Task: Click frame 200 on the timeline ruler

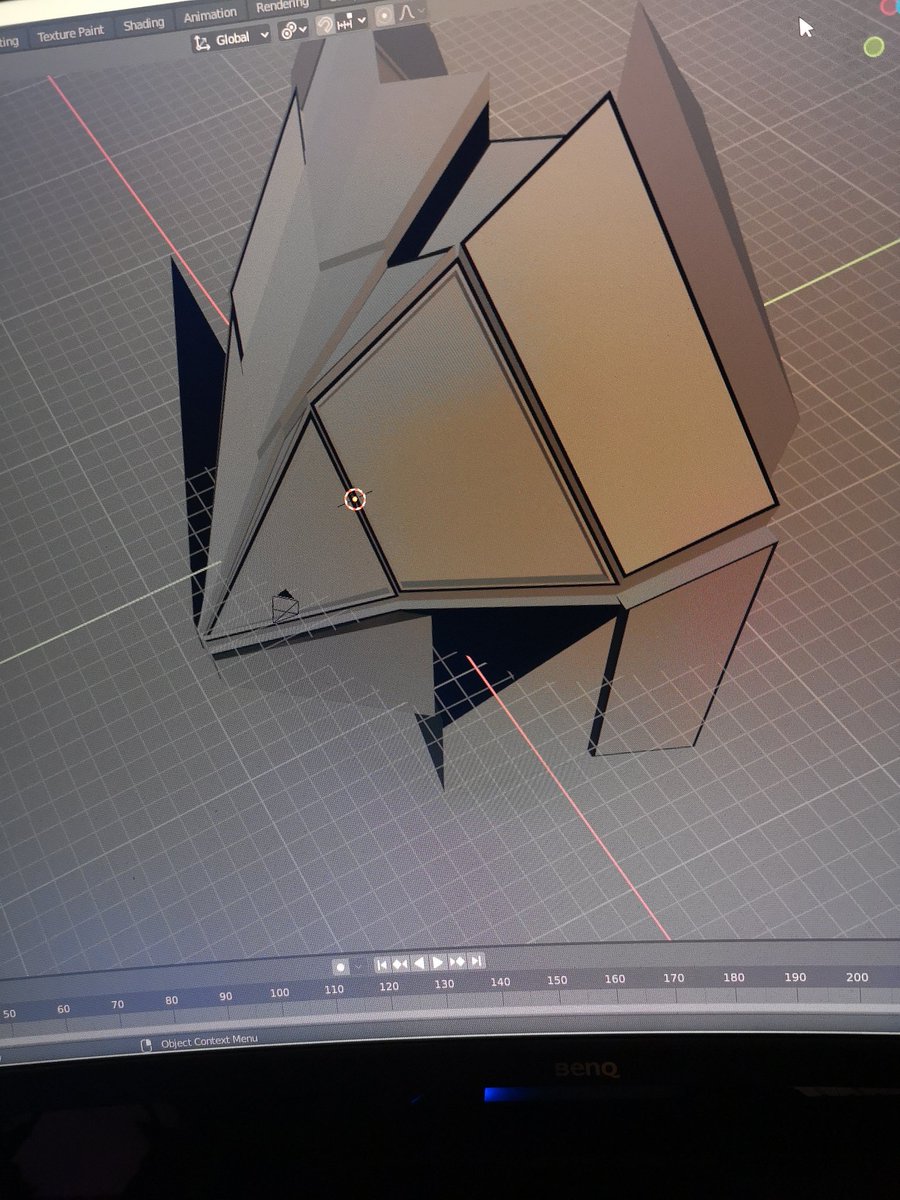Action: (857, 977)
